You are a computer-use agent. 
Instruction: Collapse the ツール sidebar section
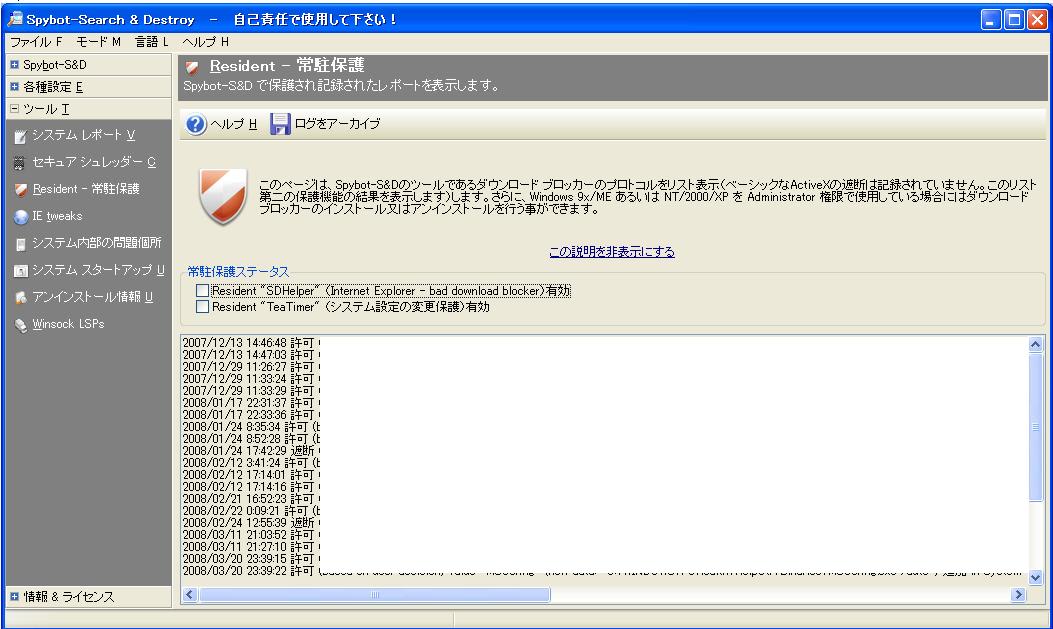[x=14, y=109]
